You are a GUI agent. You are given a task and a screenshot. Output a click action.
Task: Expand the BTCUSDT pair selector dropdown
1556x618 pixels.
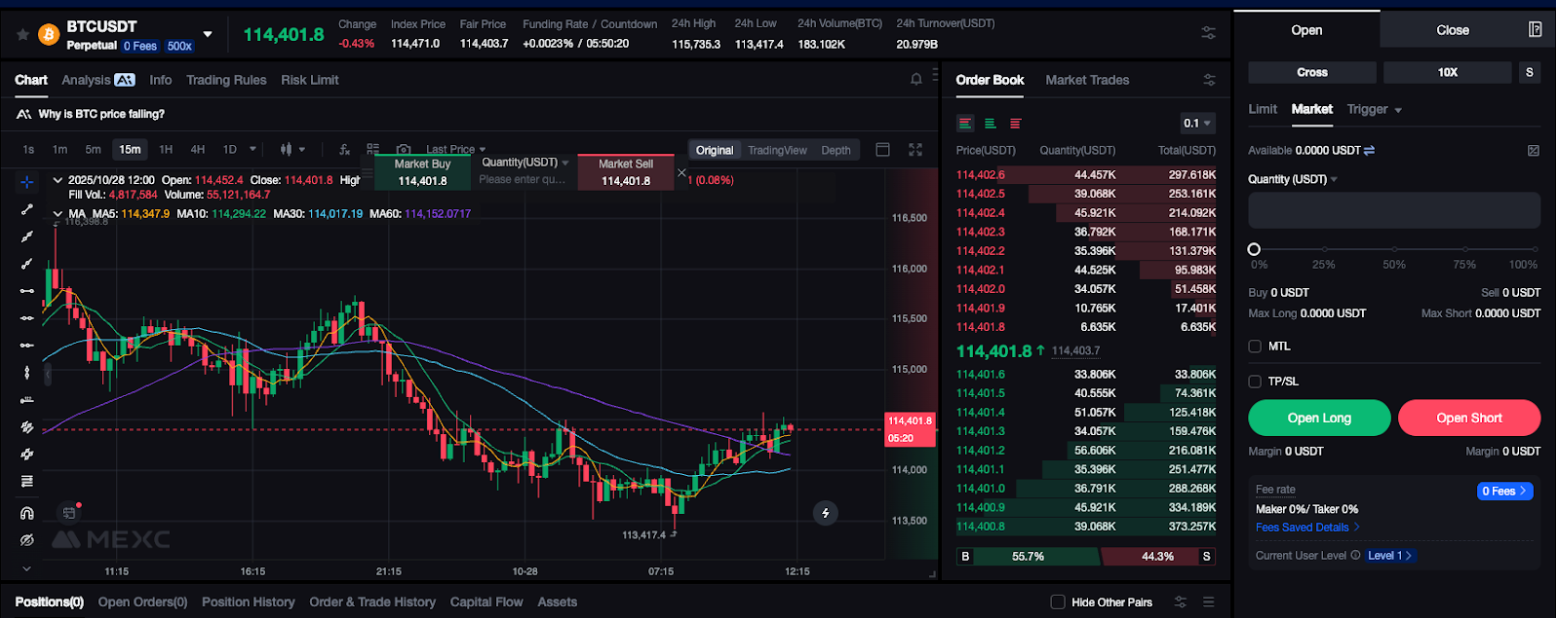tap(208, 34)
